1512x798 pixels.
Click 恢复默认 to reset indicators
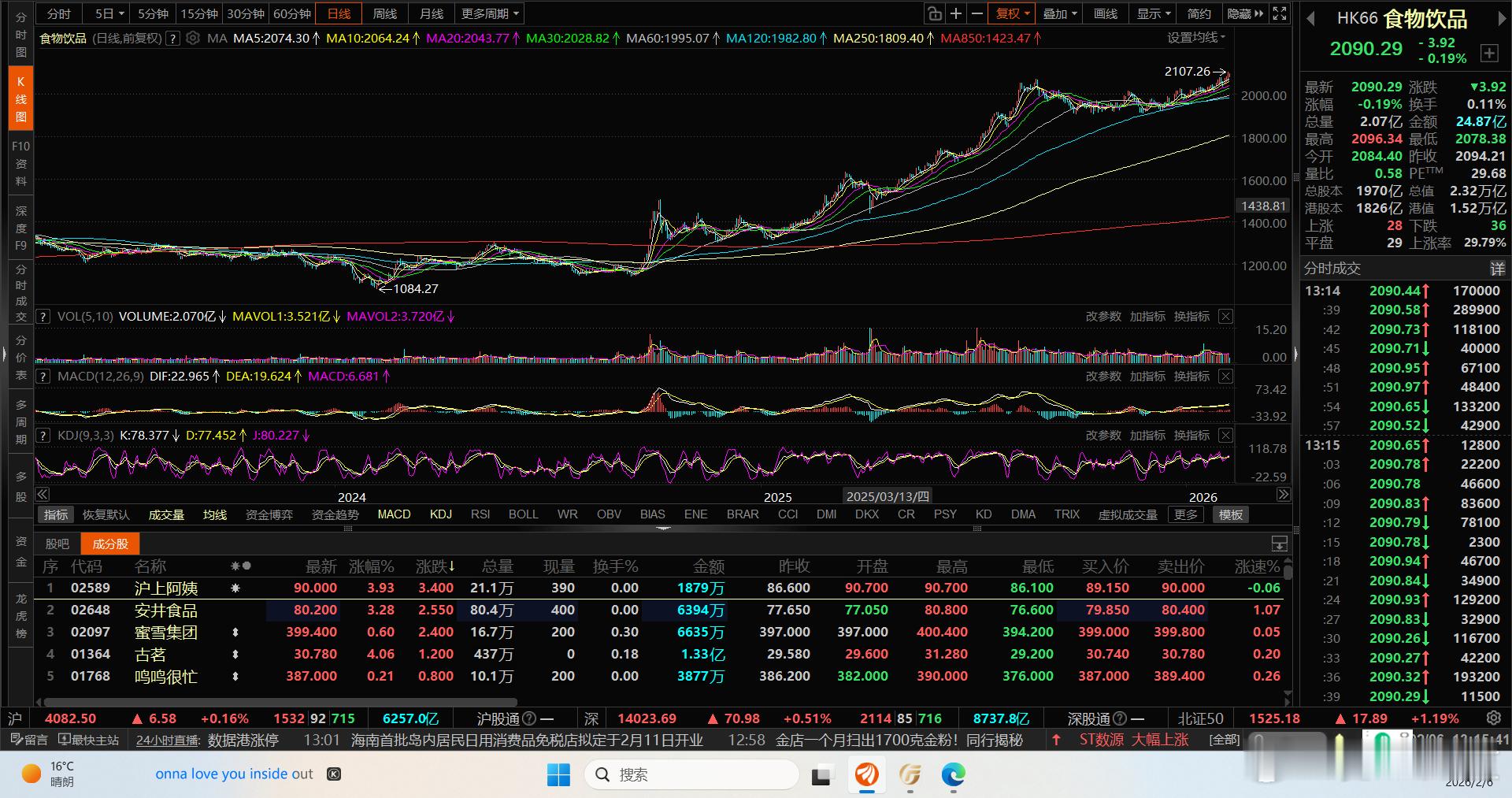click(x=106, y=514)
